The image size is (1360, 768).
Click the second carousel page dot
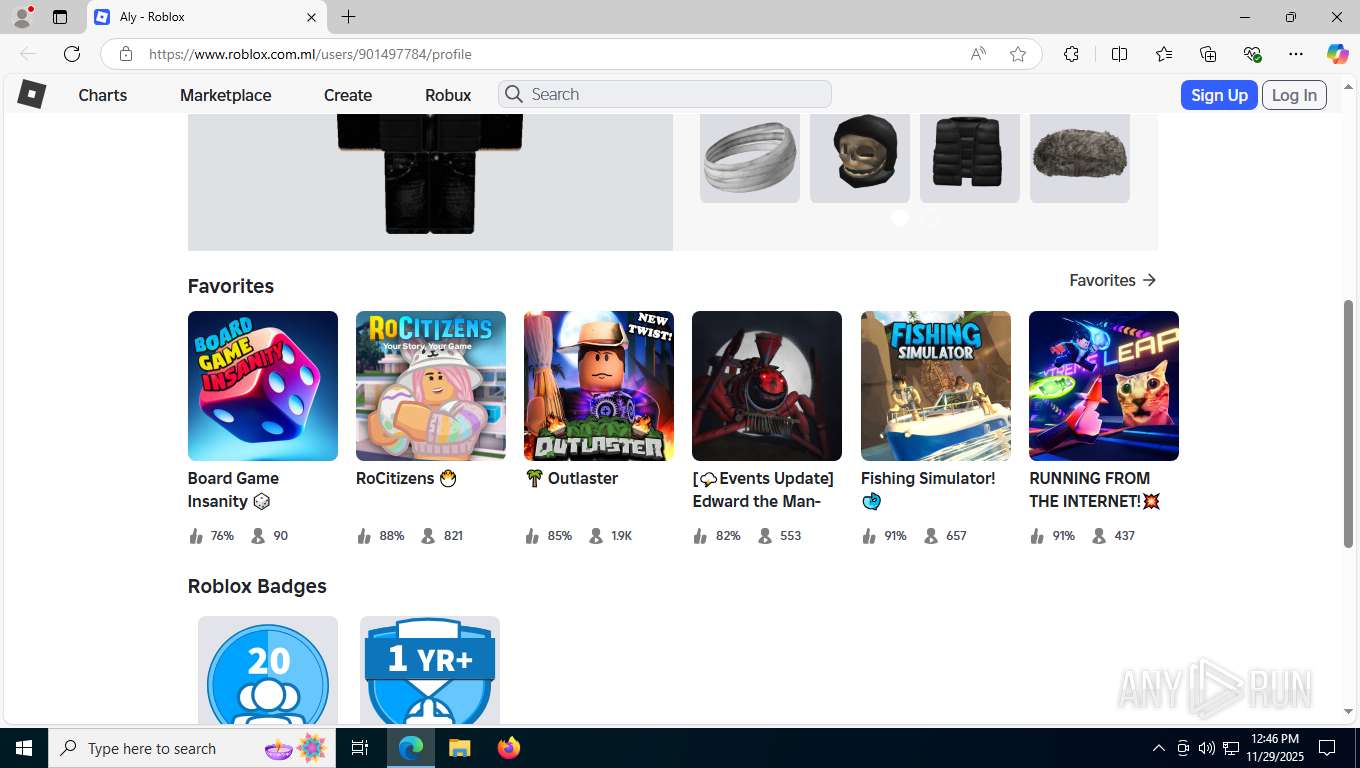coord(932,218)
